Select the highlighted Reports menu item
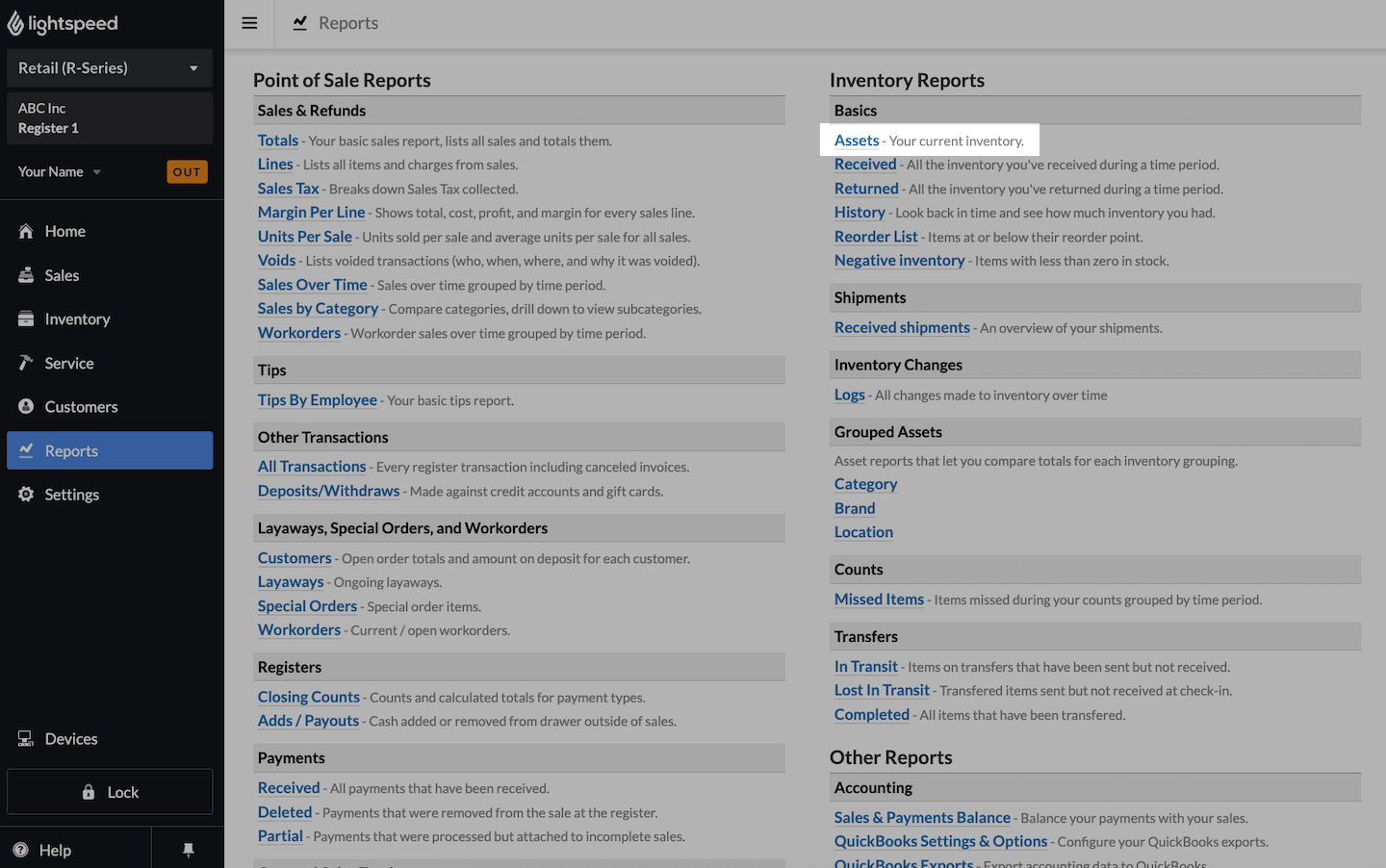Image resolution: width=1386 pixels, height=868 pixels. (x=110, y=450)
